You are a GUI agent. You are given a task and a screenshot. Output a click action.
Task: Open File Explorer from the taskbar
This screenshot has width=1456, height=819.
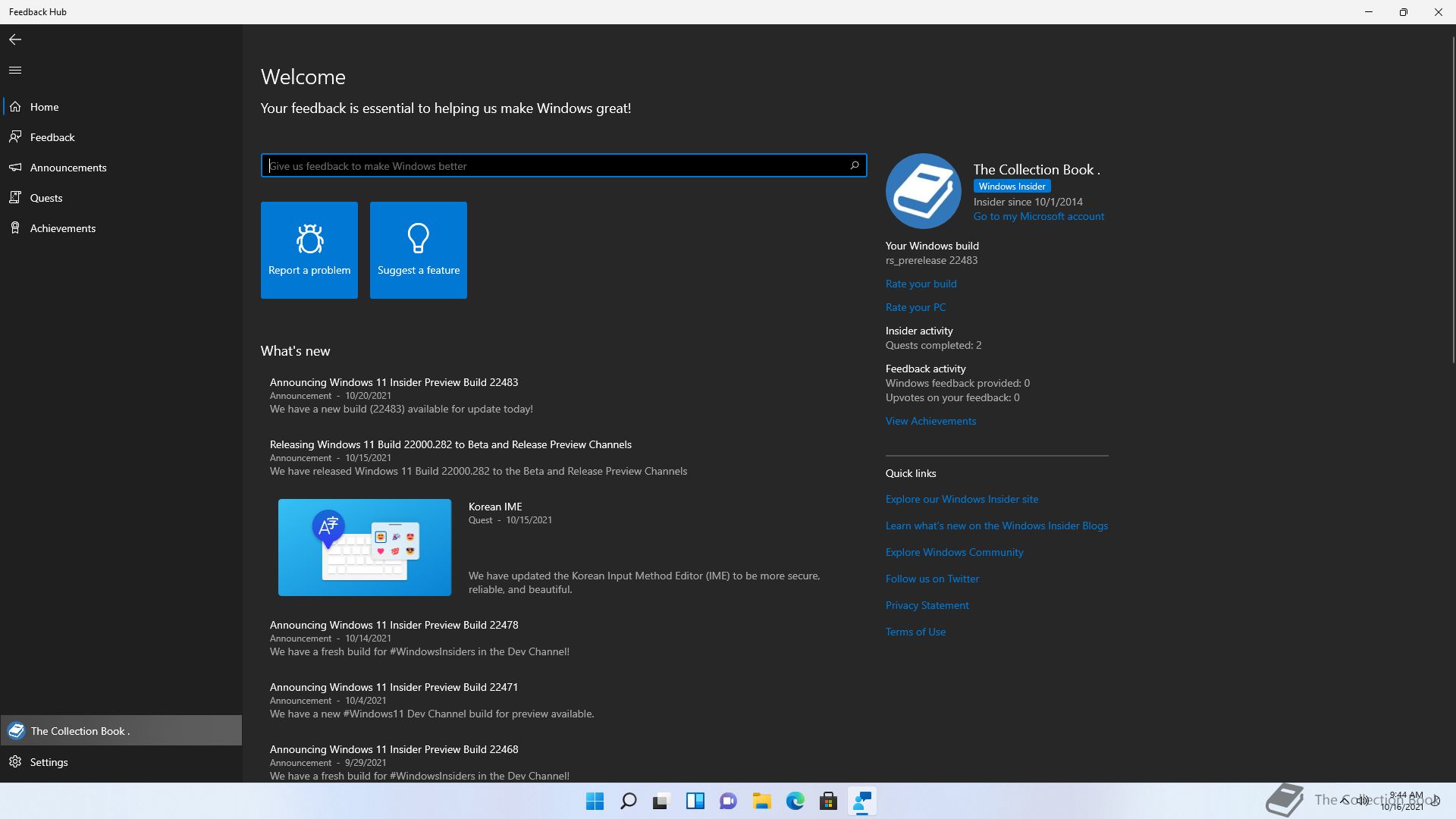762,801
